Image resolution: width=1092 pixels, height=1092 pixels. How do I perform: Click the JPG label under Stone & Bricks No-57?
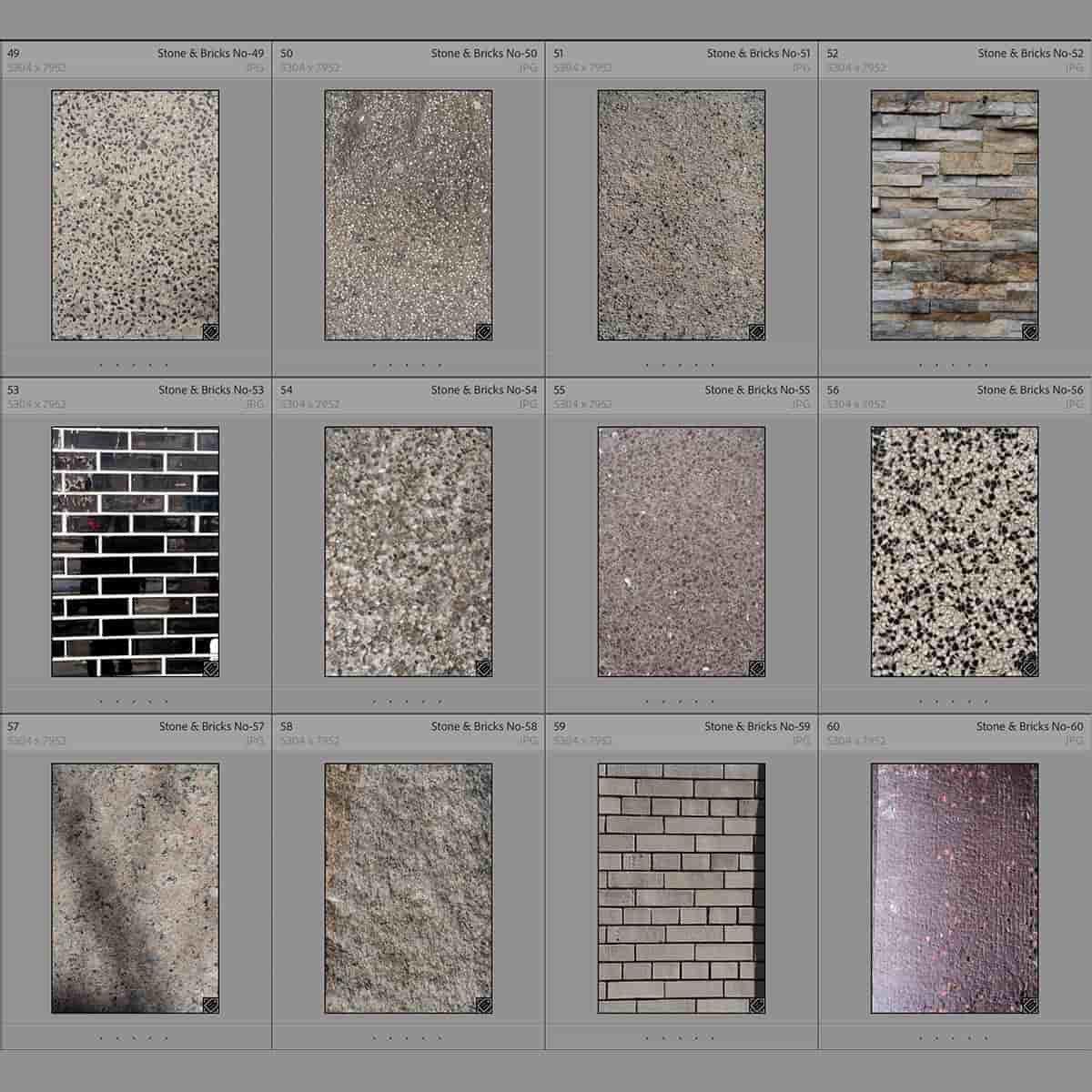[255, 741]
